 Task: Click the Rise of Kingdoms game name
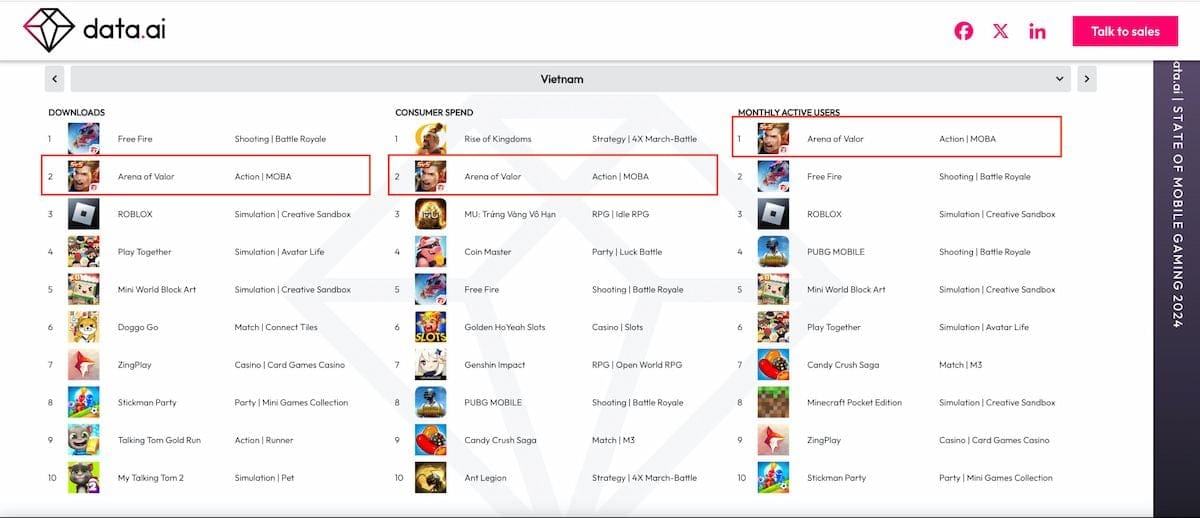click(498, 139)
